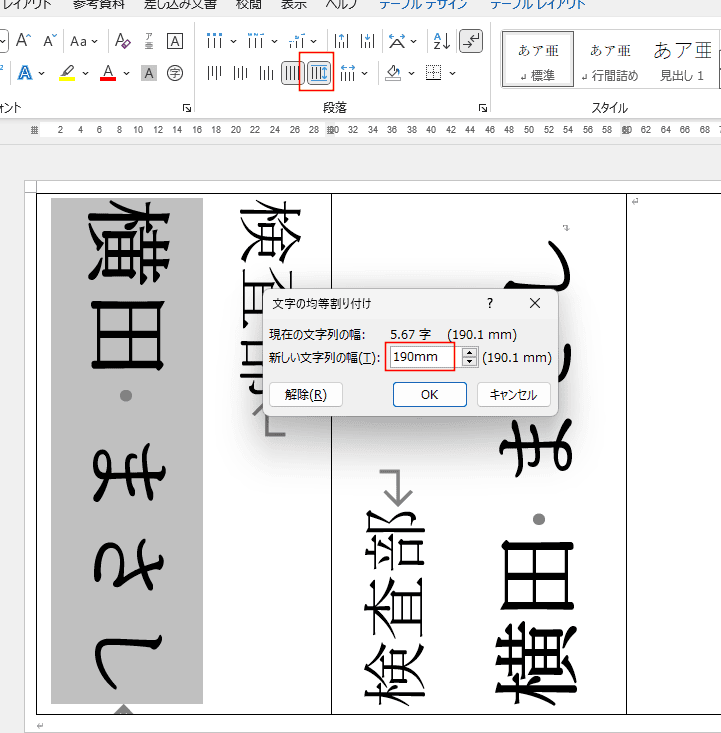Click the horizontal ruler at mark 20
Image resolution: width=721 pixels, height=733 pixels.
click(x=236, y=130)
